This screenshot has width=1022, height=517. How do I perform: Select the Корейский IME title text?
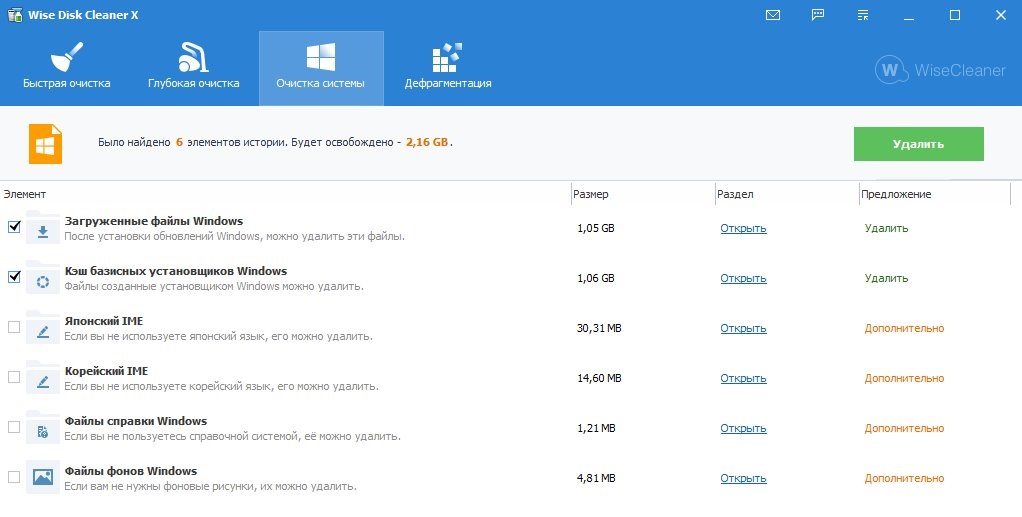[106, 371]
